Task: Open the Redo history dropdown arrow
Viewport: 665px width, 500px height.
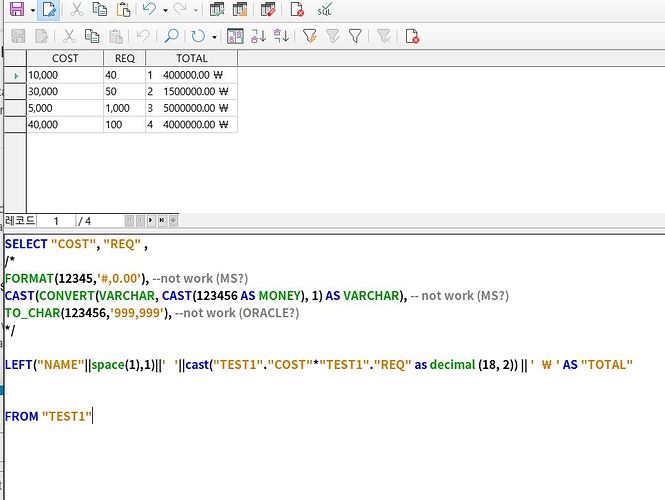Action: [196, 10]
